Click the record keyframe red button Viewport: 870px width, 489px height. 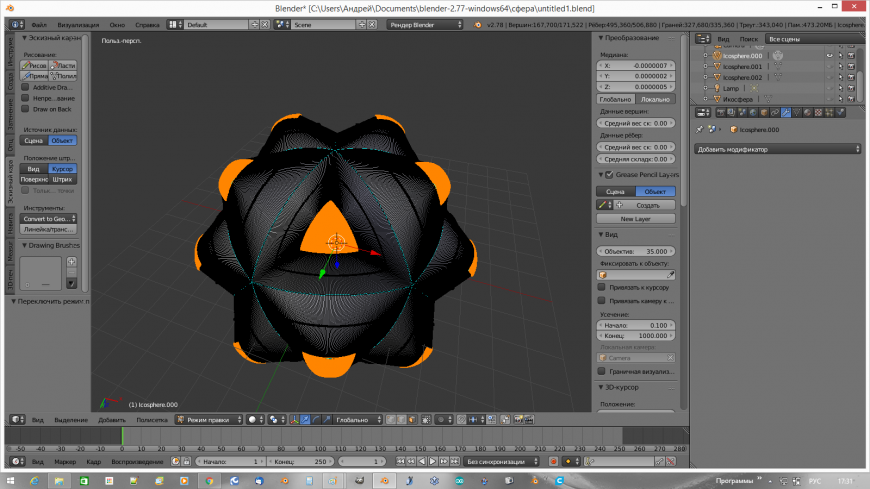tap(553, 461)
